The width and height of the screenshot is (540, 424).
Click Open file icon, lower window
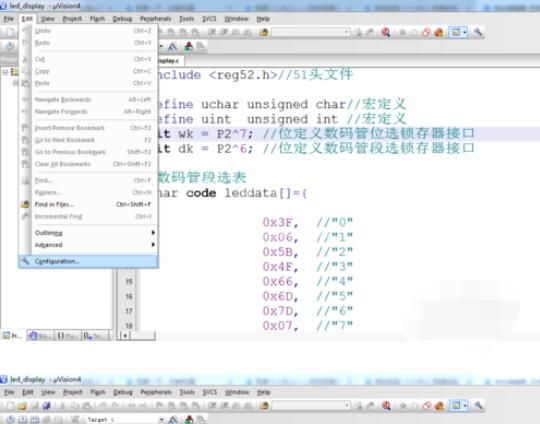(22, 405)
